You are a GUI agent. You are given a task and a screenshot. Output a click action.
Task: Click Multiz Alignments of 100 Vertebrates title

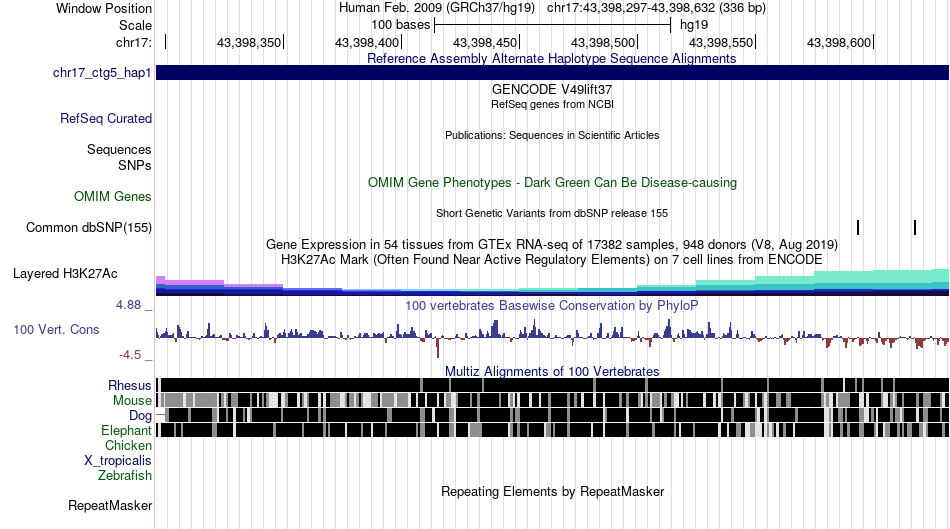point(552,371)
